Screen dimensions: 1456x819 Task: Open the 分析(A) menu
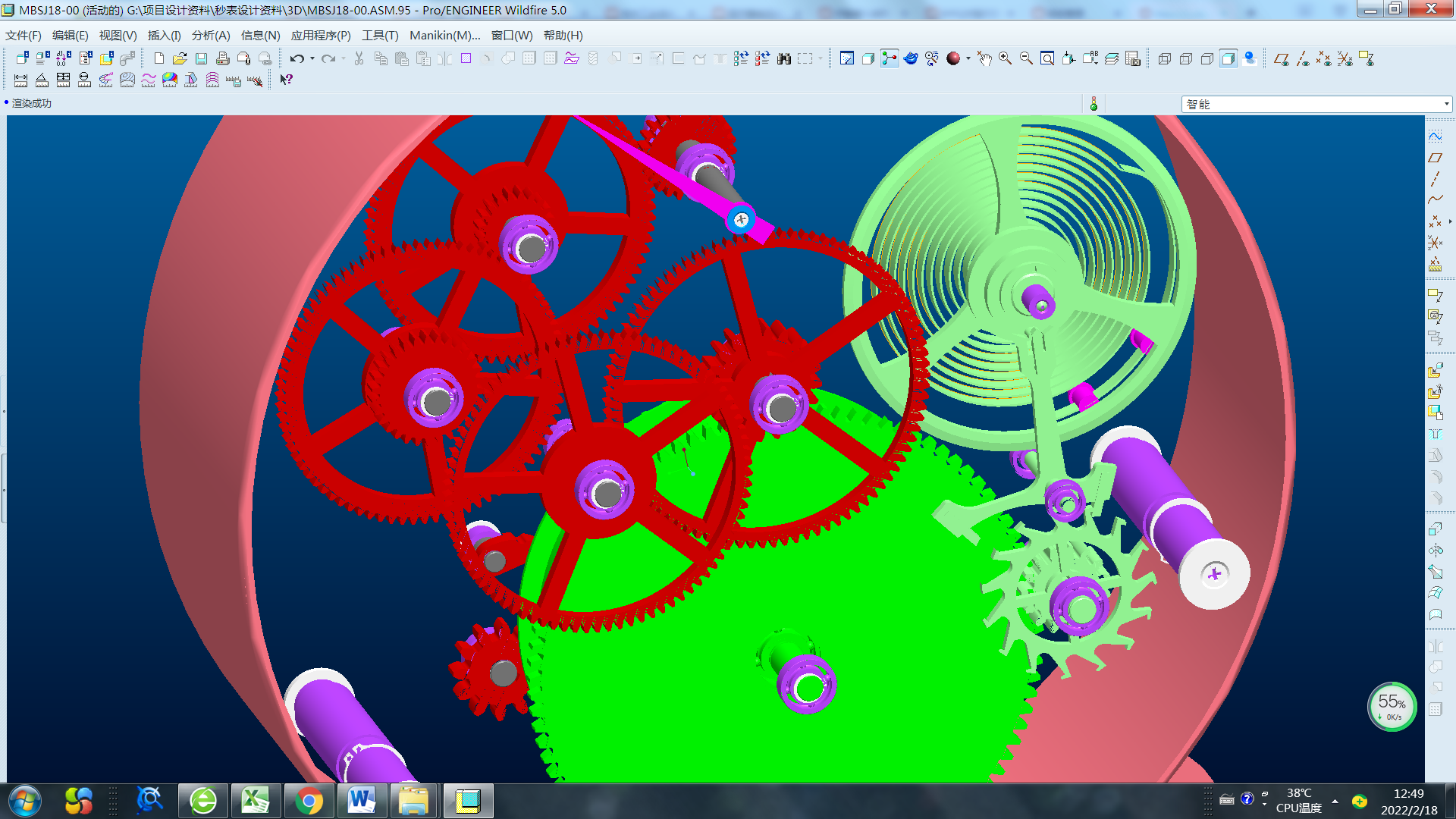click(211, 36)
